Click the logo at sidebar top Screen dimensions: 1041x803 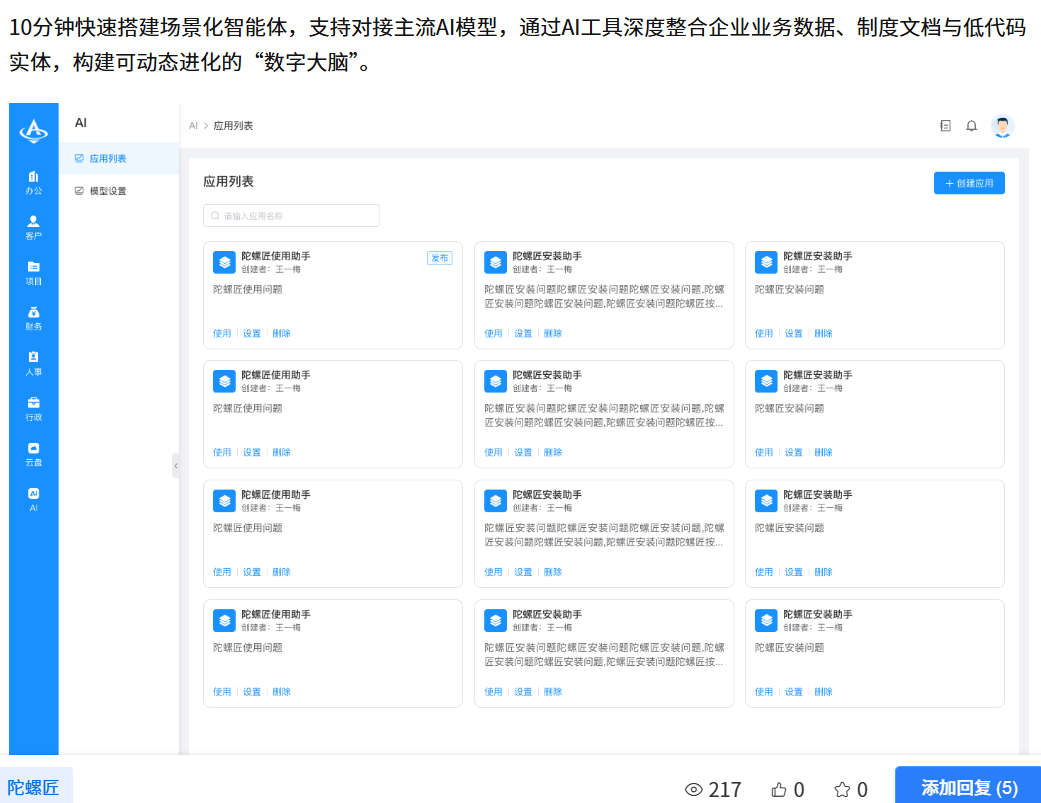pyautogui.click(x=33, y=131)
